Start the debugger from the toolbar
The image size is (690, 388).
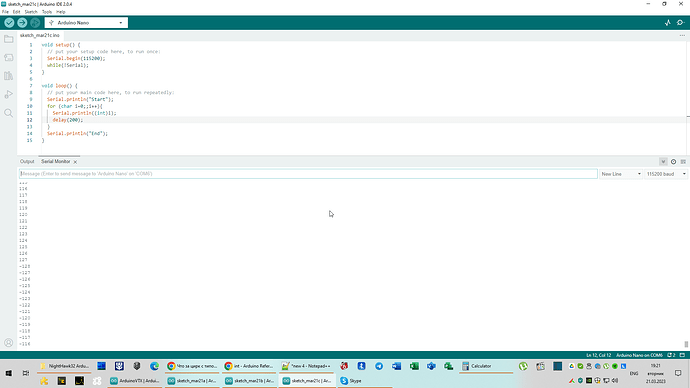click(x=35, y=22)
